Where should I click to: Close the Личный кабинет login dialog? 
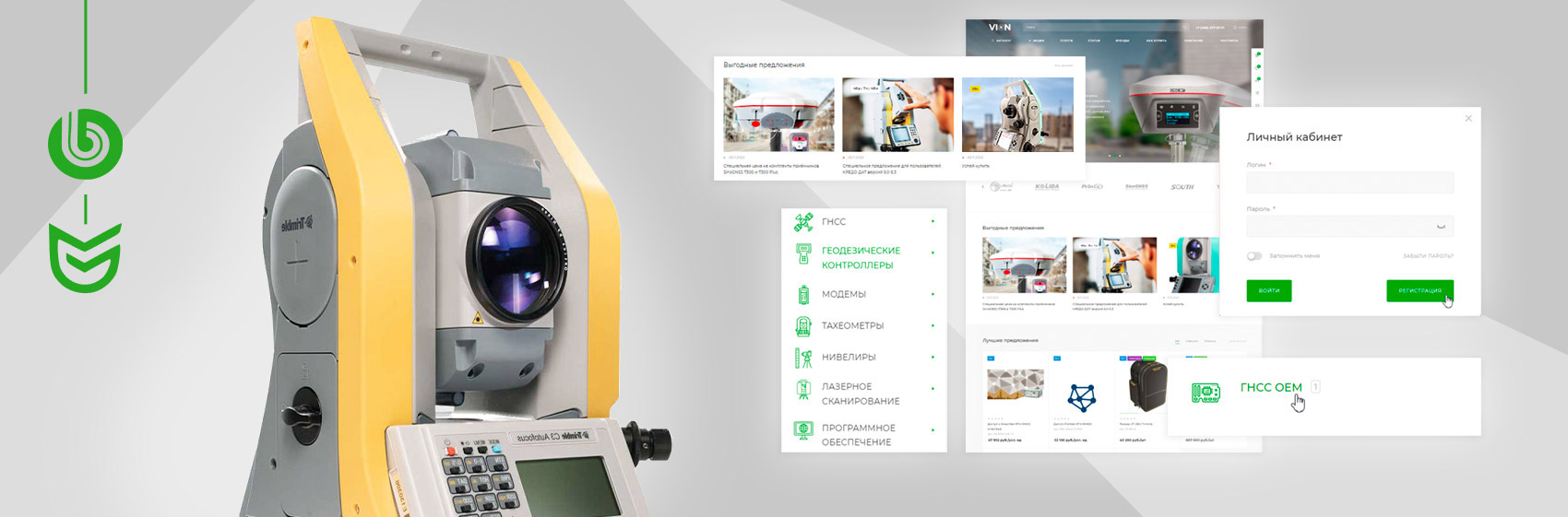[x=1468, y=119]
